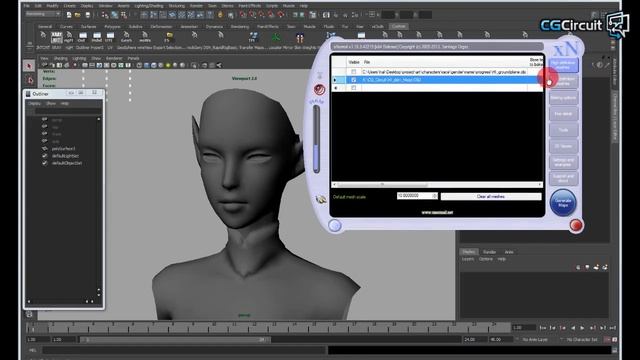Select defaultLightSet in the Outliner
This screenshot has height=360, width=640.
[65, 156]
